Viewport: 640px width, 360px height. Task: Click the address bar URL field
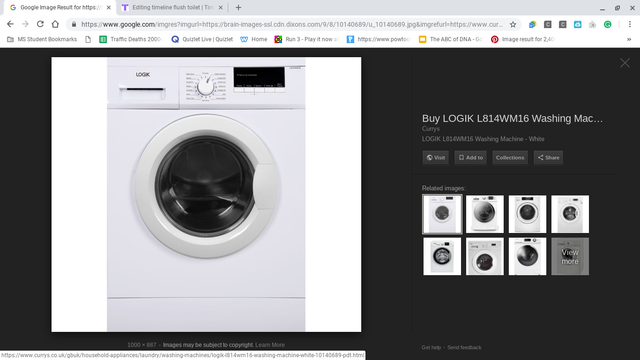click(x=292, y=24)
